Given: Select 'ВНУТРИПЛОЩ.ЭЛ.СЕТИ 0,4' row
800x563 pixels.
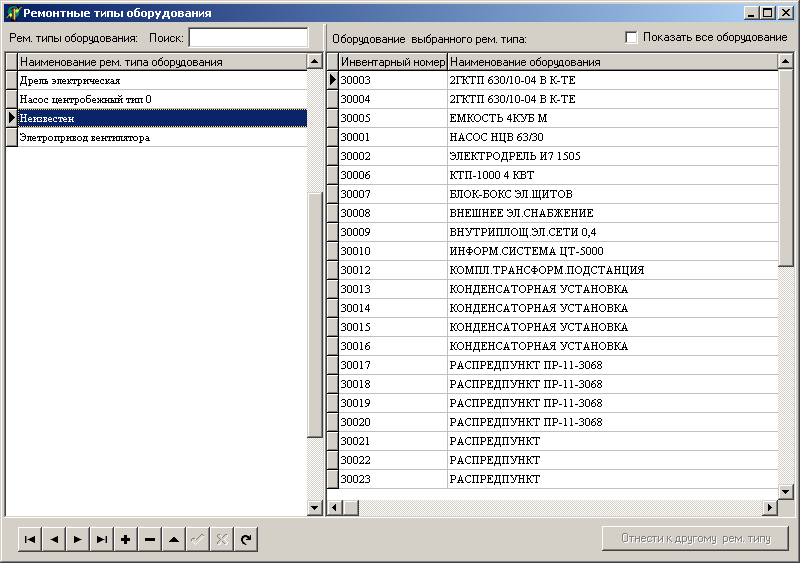Looking at the screenshot, I should click(558, 232).
